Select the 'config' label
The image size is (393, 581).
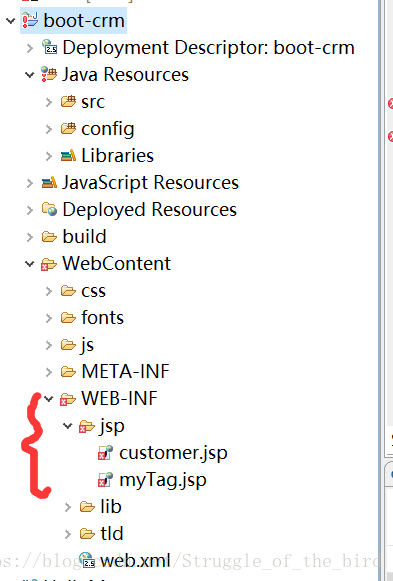[108, 129]
